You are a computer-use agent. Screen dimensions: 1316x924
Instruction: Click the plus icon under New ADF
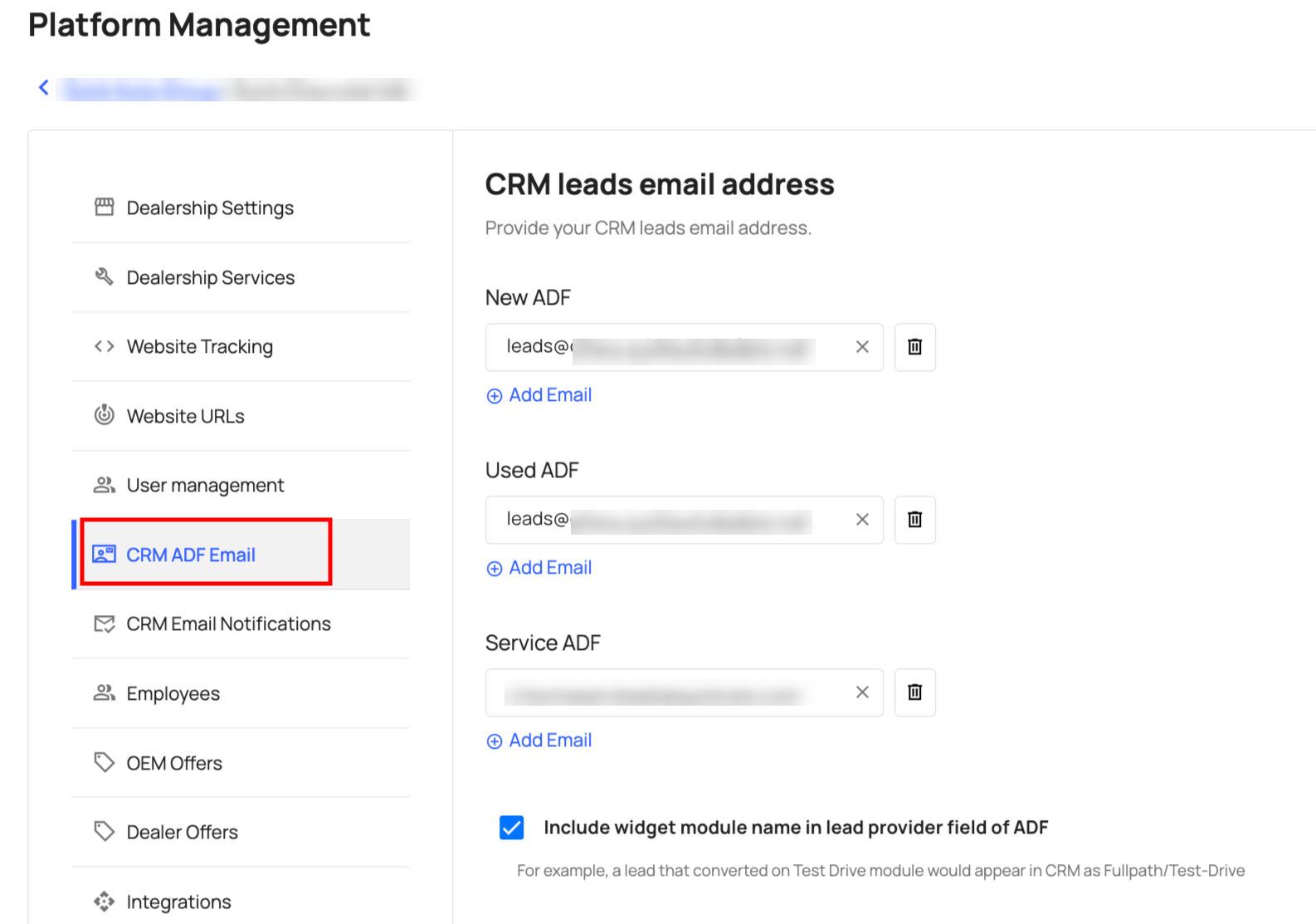(495, 396)
